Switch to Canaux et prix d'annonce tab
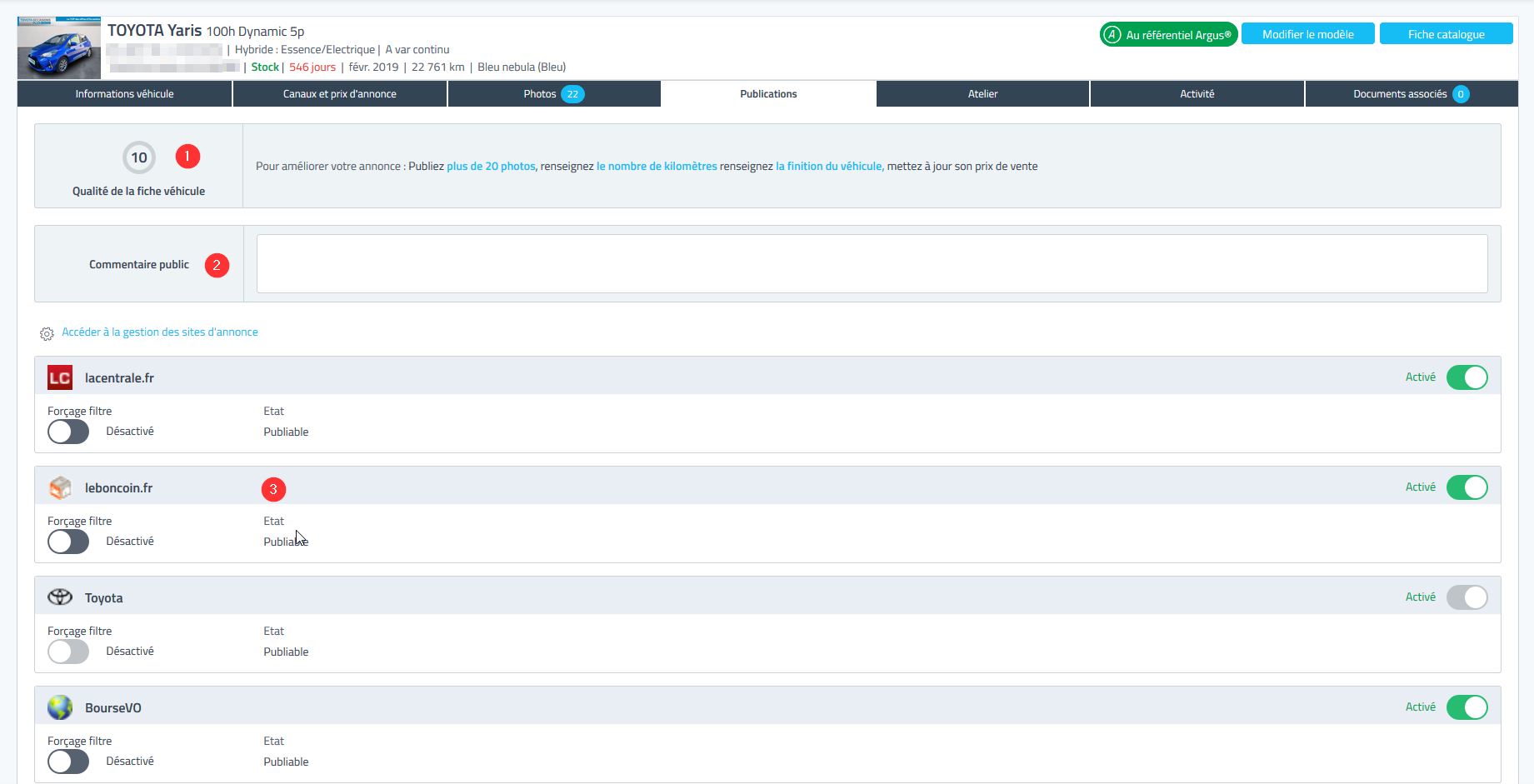The image size is (1534, 784). [x=340, y=94]
